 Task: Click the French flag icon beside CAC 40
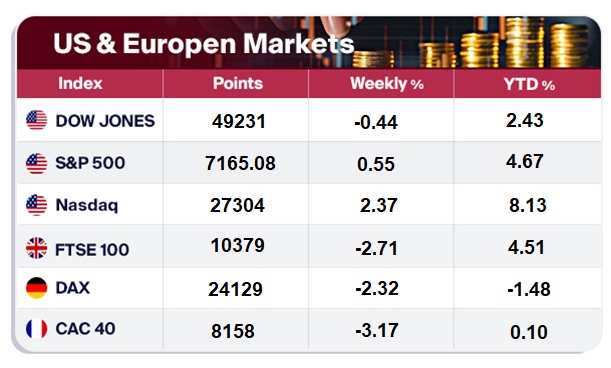click(36, 329)
